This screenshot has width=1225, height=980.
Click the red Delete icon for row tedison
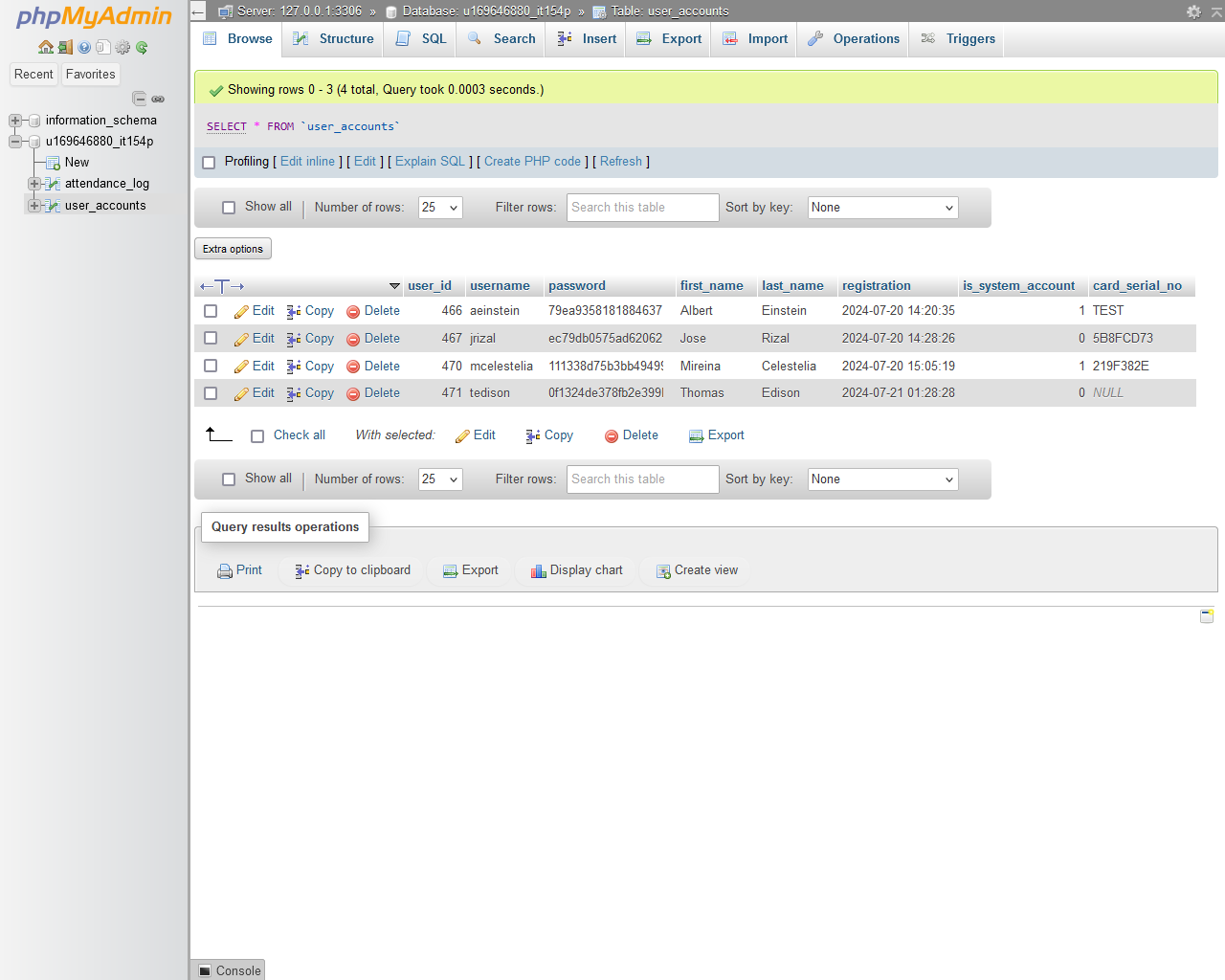tap(353, 394)
